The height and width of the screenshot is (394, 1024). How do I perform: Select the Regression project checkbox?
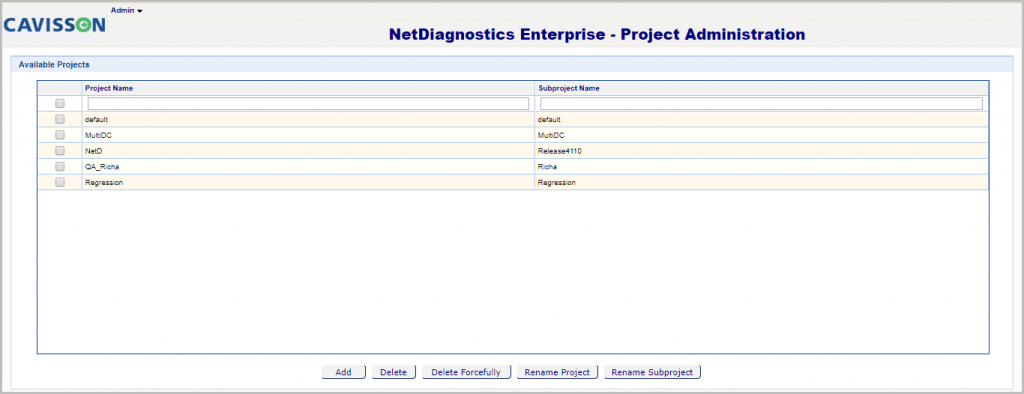[x=60, y=182]
